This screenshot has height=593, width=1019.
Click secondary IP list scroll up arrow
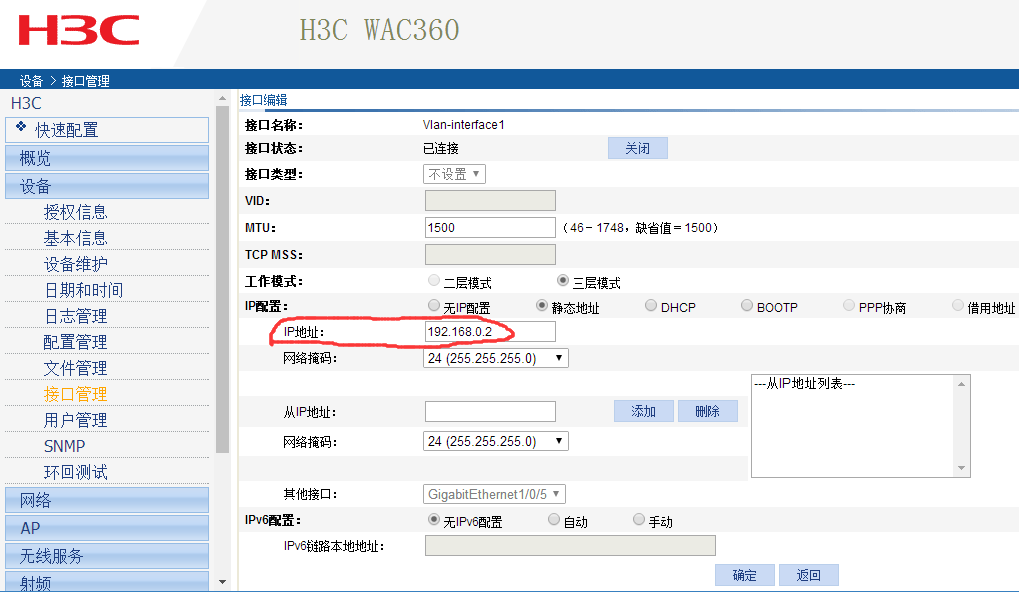(x=962, y=384)
